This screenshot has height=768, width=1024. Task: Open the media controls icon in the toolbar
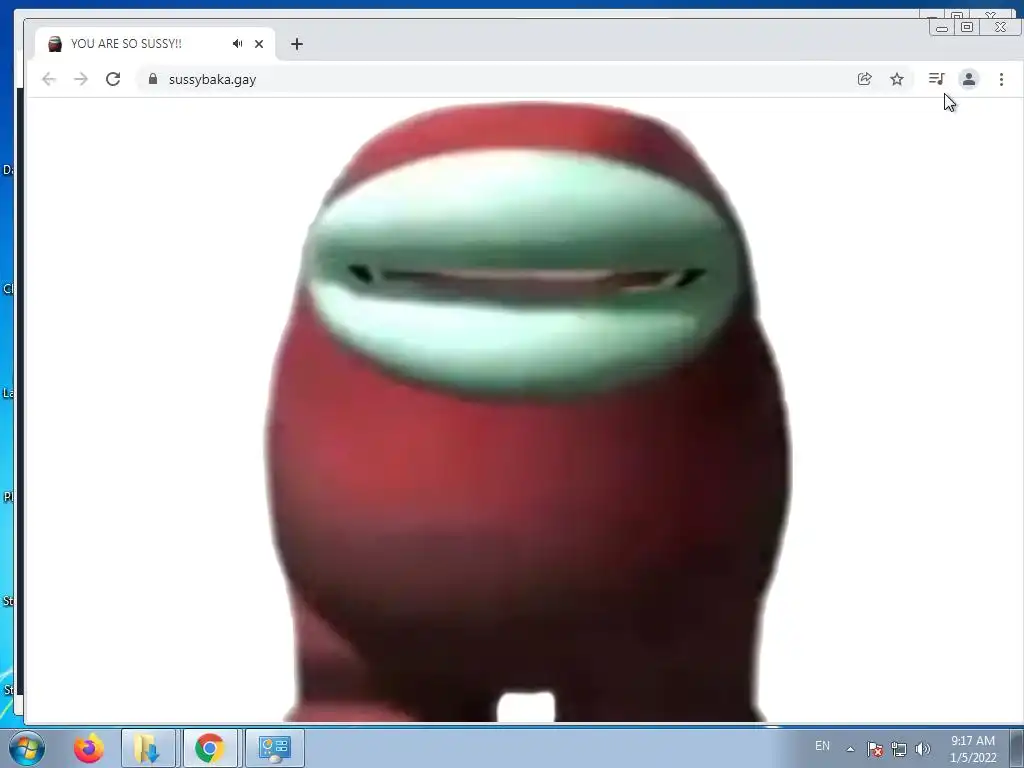tap(936, 79)
